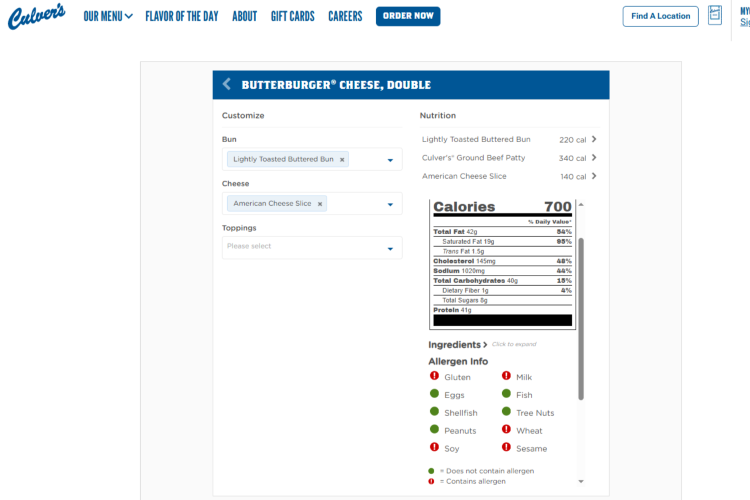
Task: Click the Saturated Fat 19g row
Action: 502,242
